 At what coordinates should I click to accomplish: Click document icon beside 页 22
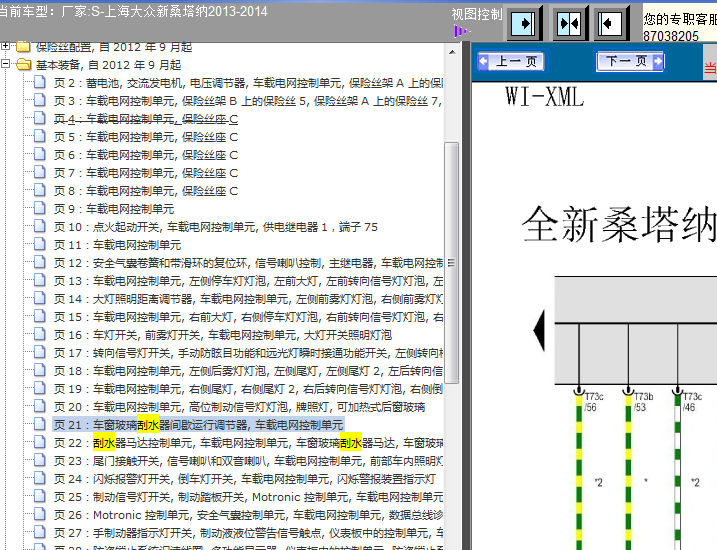[x=40, y=443]
